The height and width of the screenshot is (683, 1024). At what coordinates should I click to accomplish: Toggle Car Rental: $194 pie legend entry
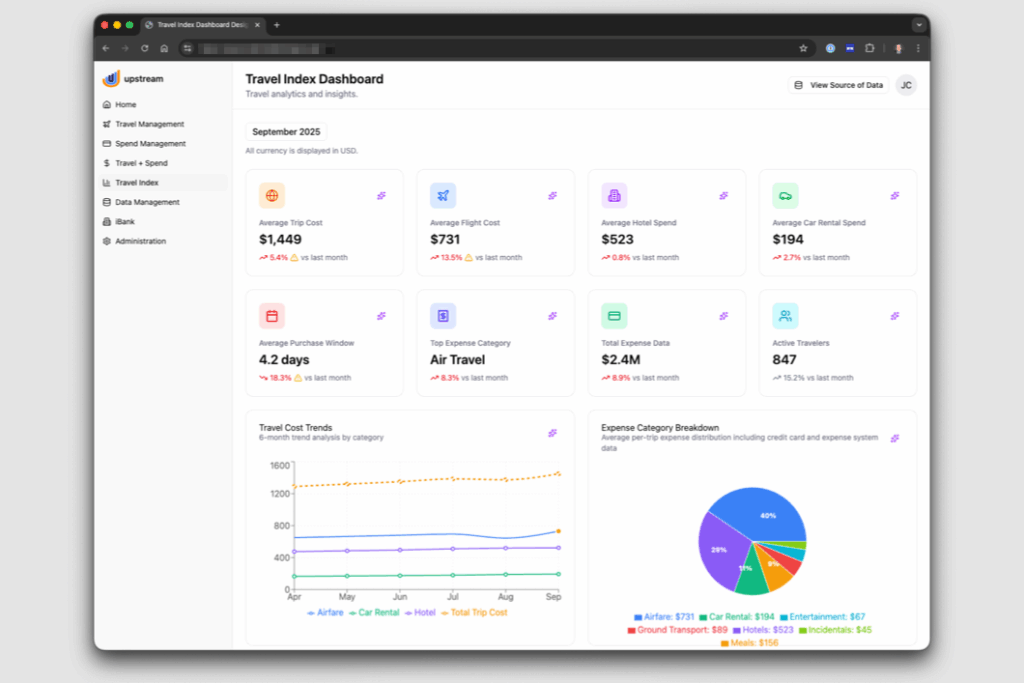click(737, 617)
